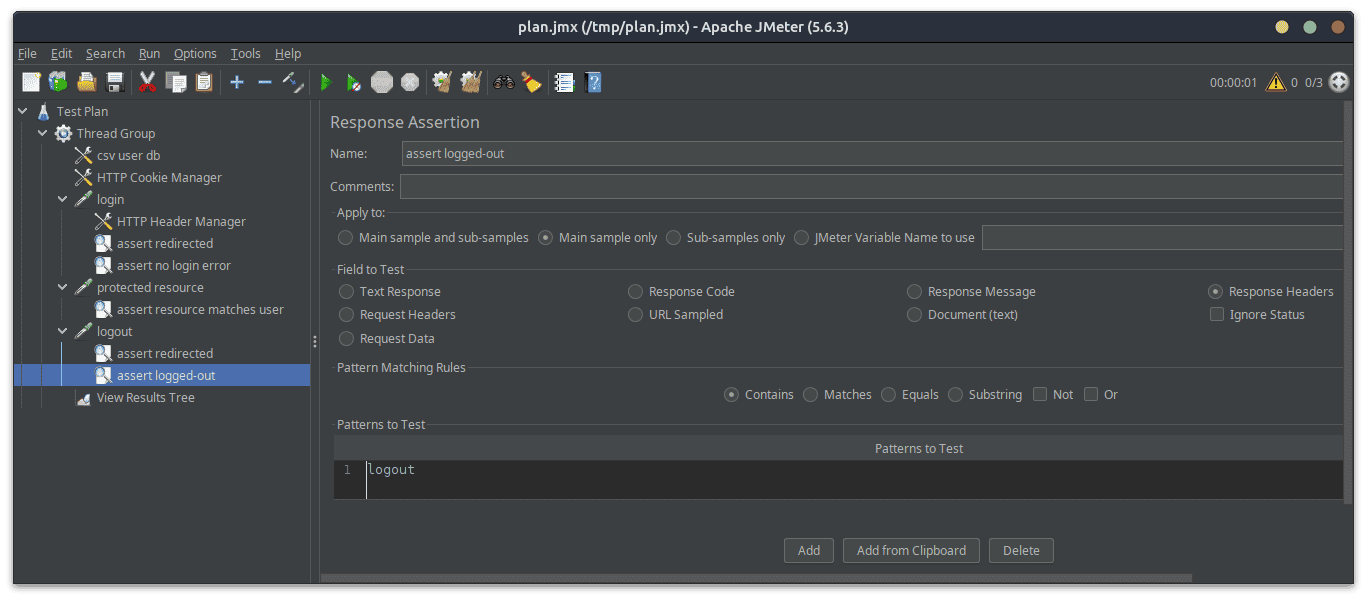Screen dimensions: 1367x600
Task: Start the test with the green play icon
Action: (325, 82)
